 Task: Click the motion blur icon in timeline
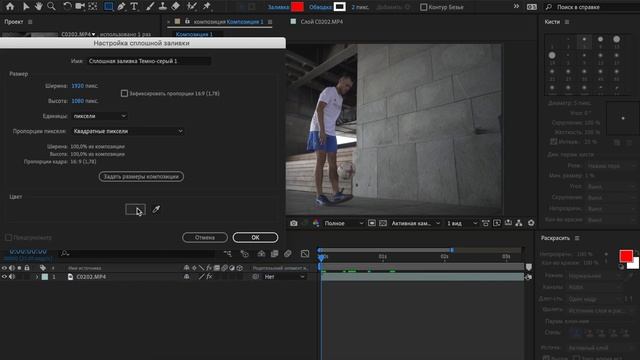point(288,254)
